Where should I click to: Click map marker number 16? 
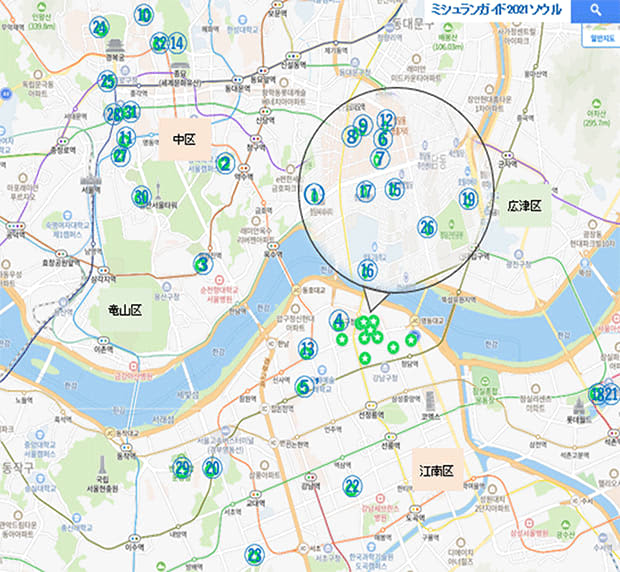[x=368, y=271]
